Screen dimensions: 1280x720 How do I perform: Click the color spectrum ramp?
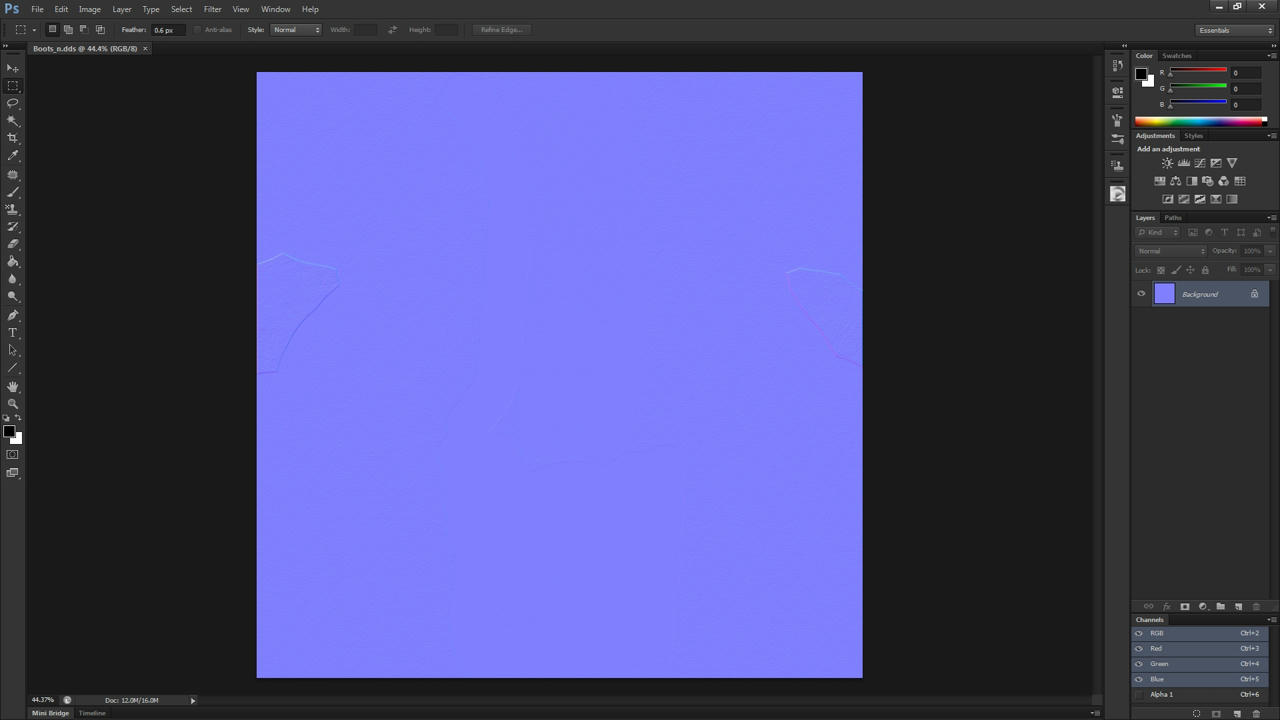click(x=1200, y=122)
